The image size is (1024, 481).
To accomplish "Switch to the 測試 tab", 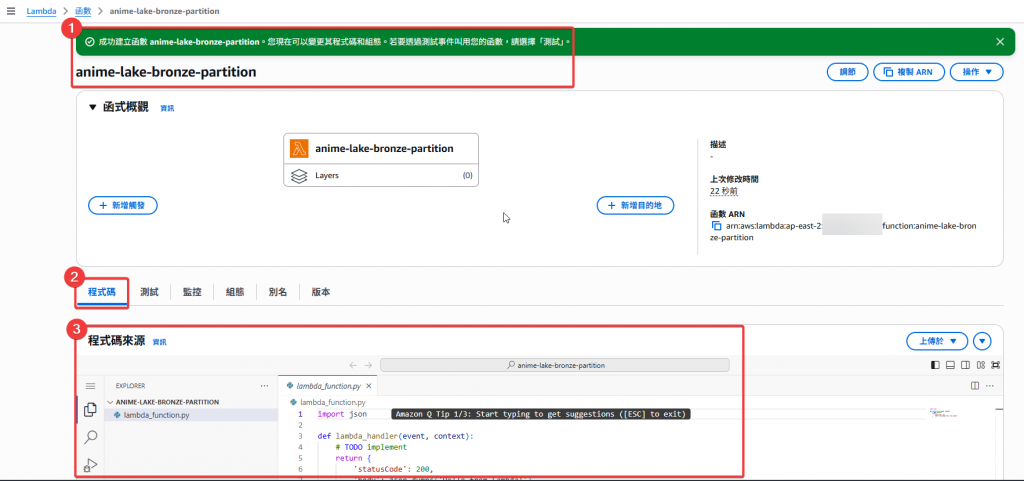I will click(x=149, y=292).
